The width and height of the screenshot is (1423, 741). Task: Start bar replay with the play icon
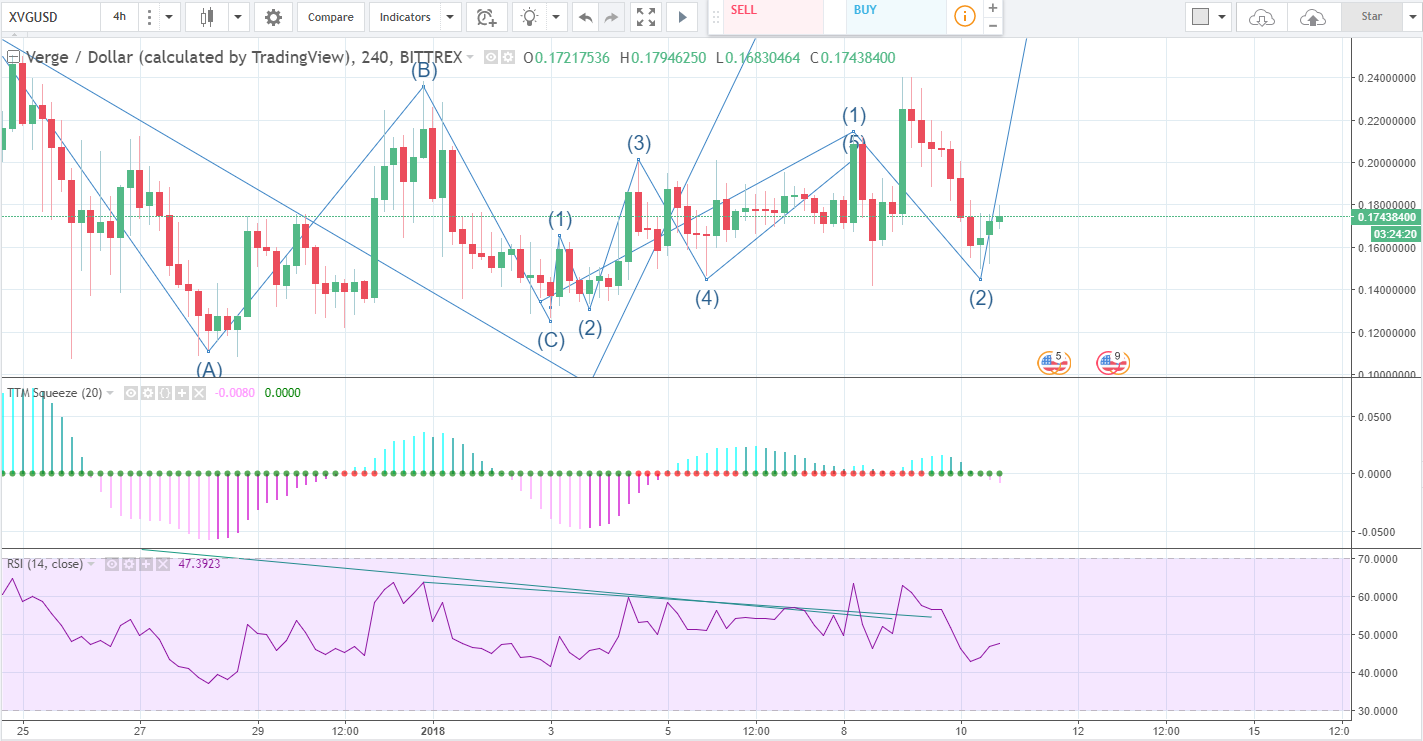(681, 17)
